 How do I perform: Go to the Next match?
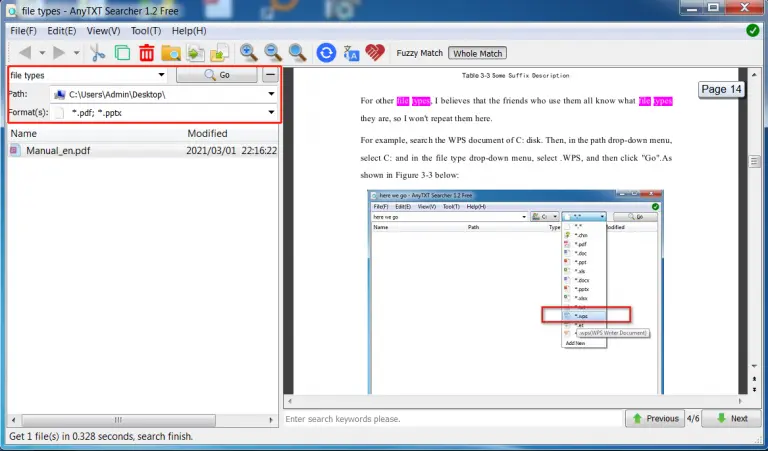pos(731,419)
